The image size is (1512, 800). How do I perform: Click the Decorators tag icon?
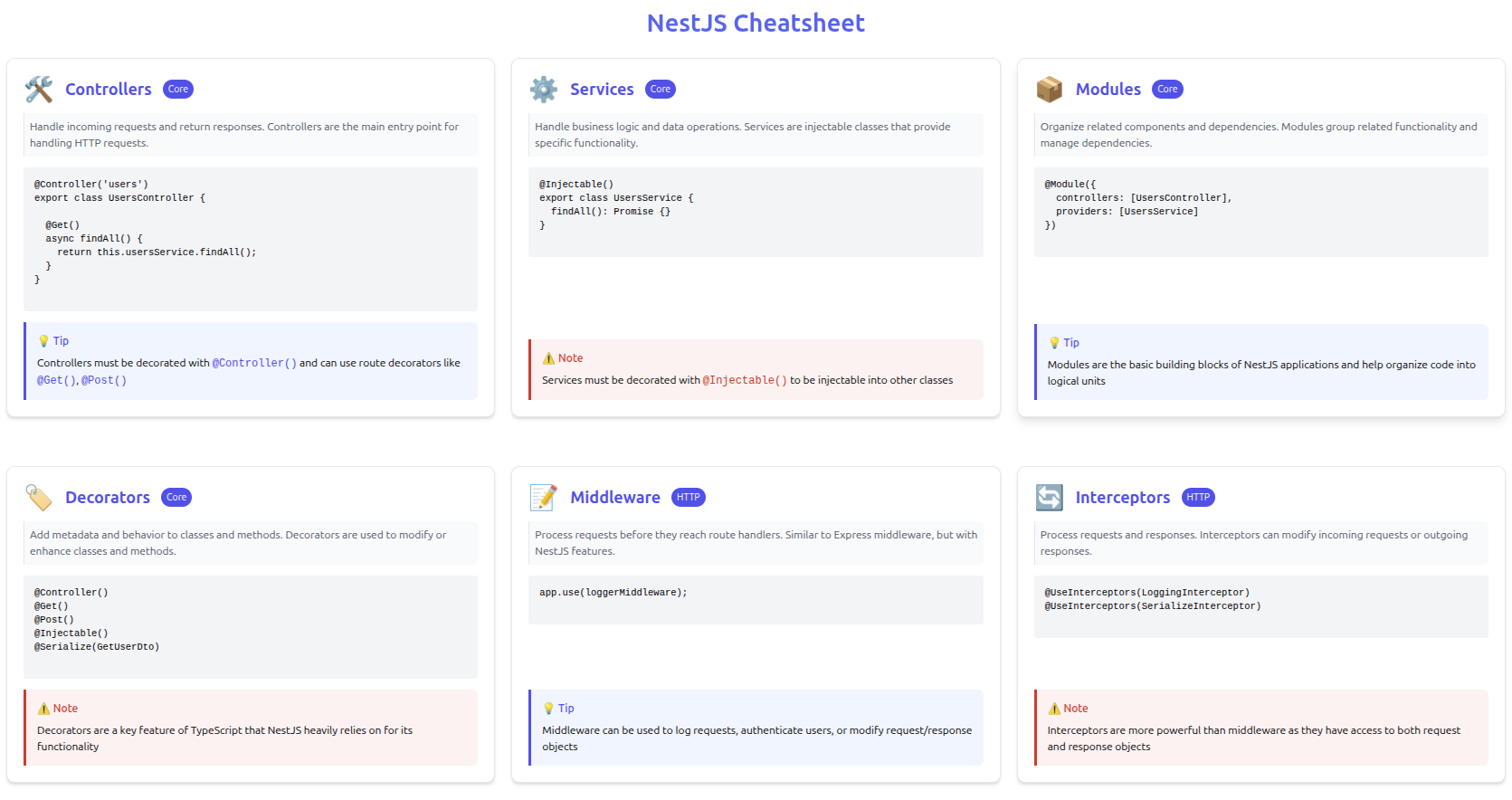point(39,497)
